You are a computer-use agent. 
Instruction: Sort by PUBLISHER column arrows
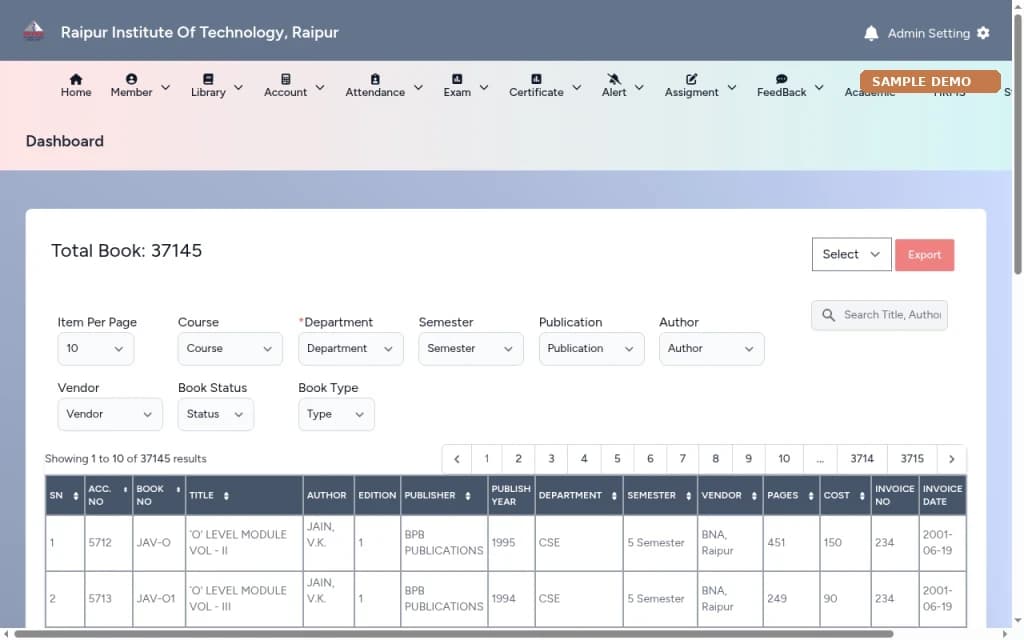pos(468,496)
